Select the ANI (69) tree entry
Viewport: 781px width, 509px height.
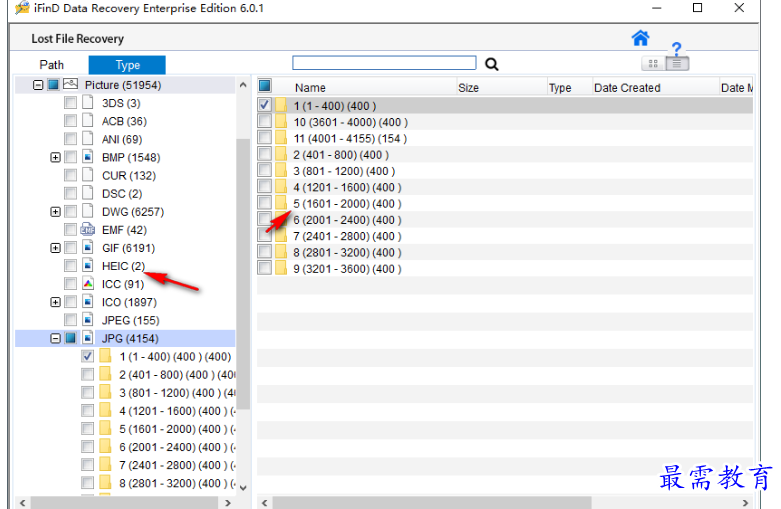(x=122, y=139)
